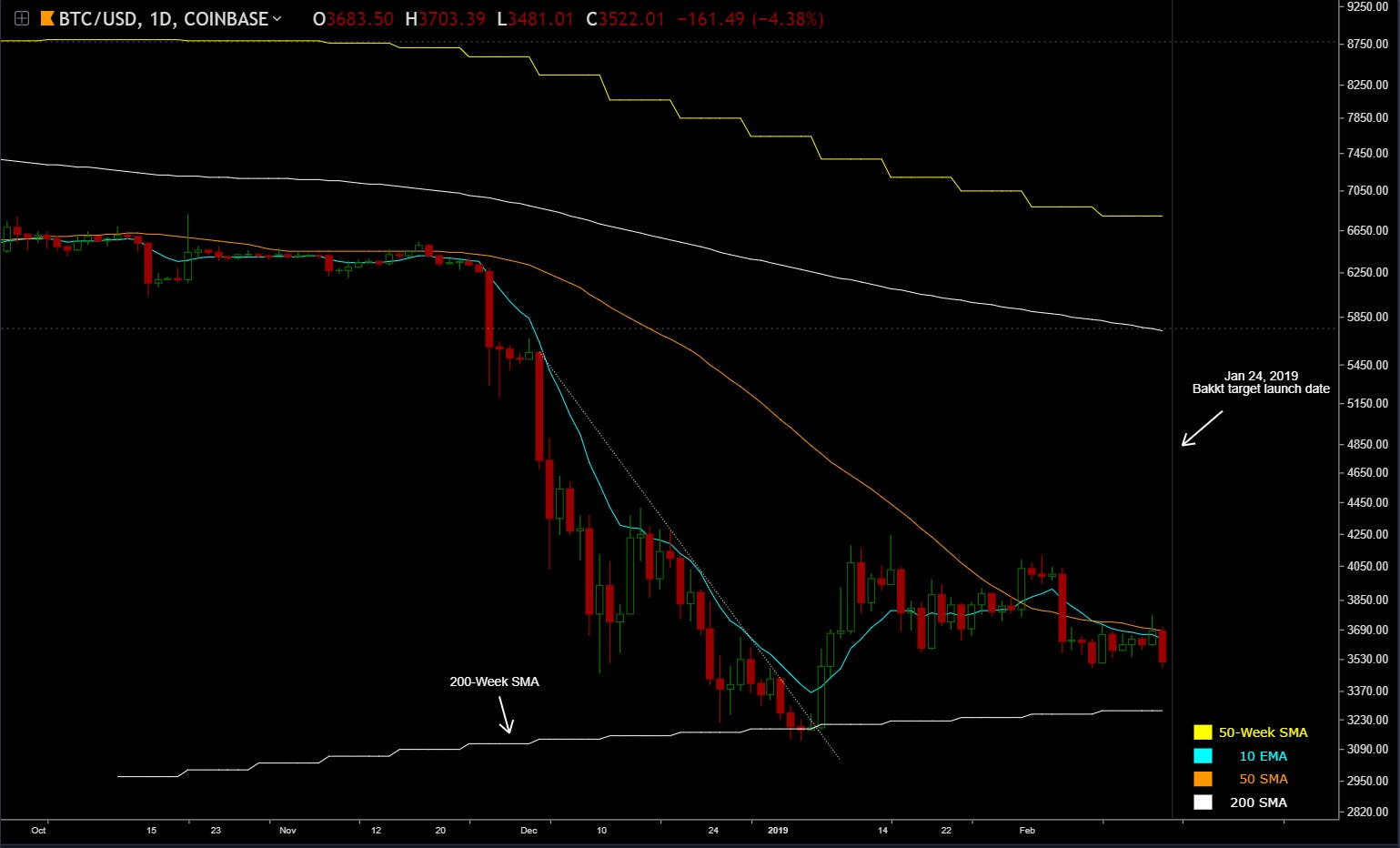Screen dimensions: 1400x848
Task: Click the 6250.00 price axis label
Action: [1367, 272]
